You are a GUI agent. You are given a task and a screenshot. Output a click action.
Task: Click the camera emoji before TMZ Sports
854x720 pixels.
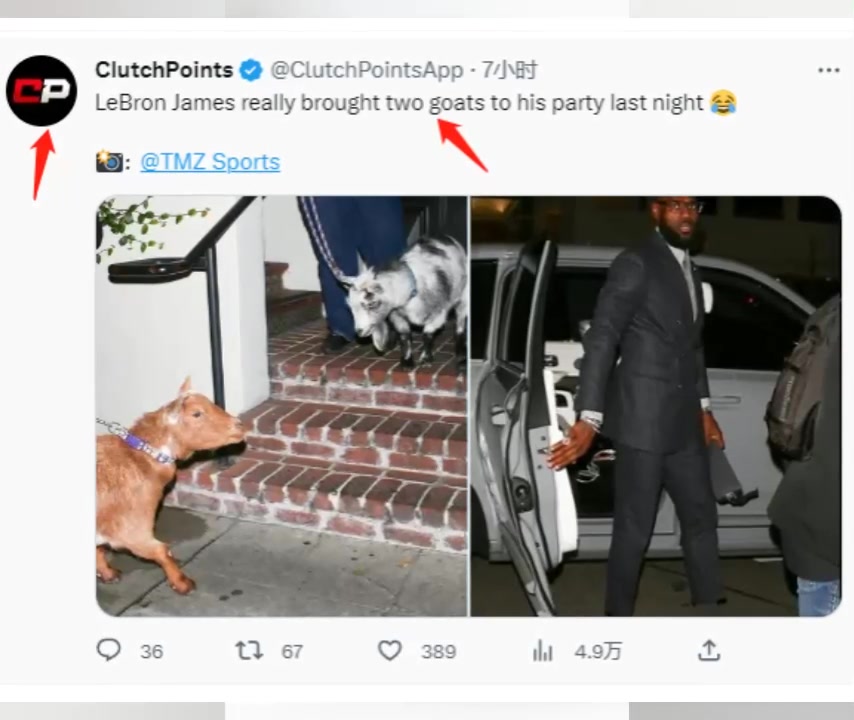[x=109, y=162]
